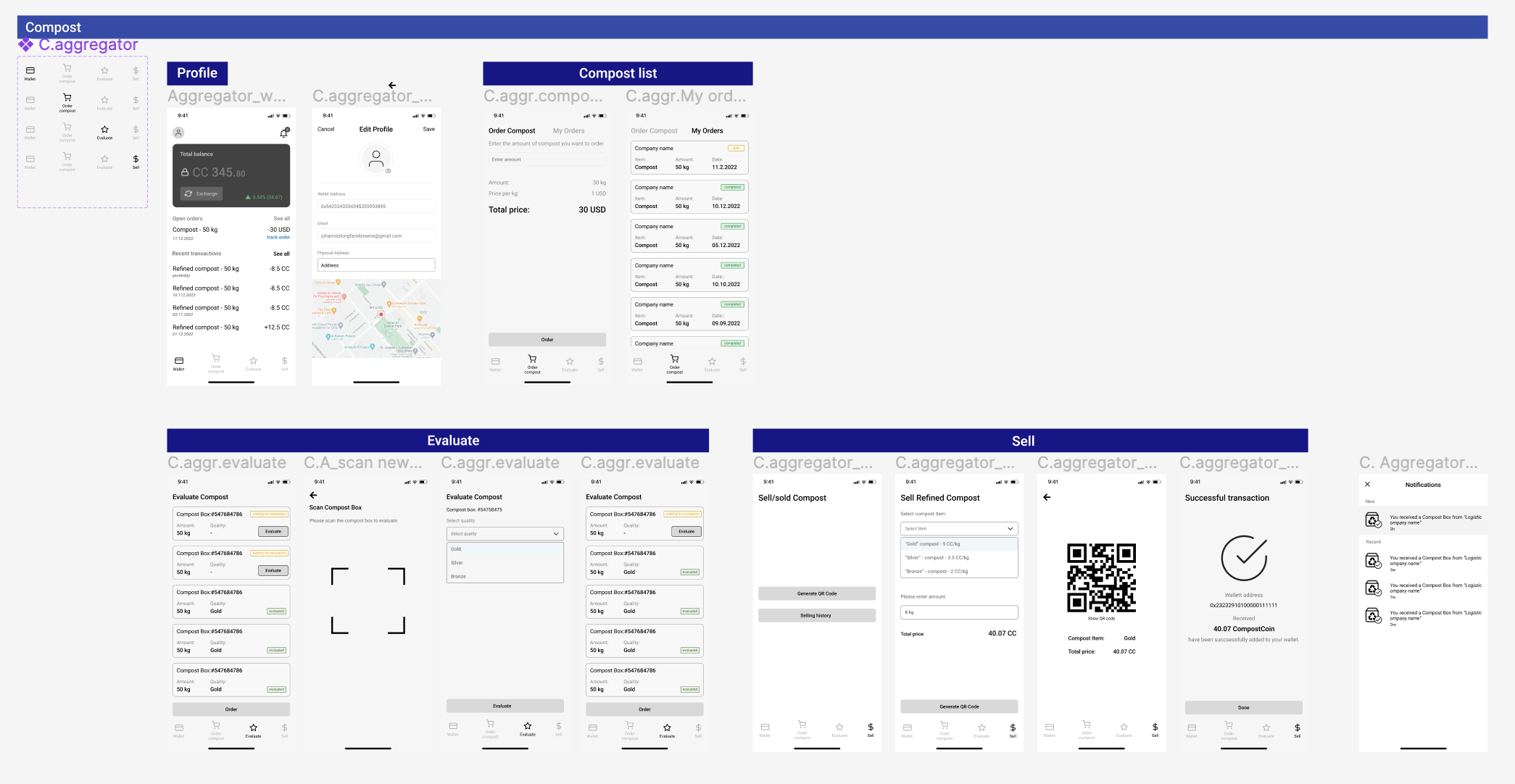Click the track order link

pyautogui.click(x=278, y=238)
